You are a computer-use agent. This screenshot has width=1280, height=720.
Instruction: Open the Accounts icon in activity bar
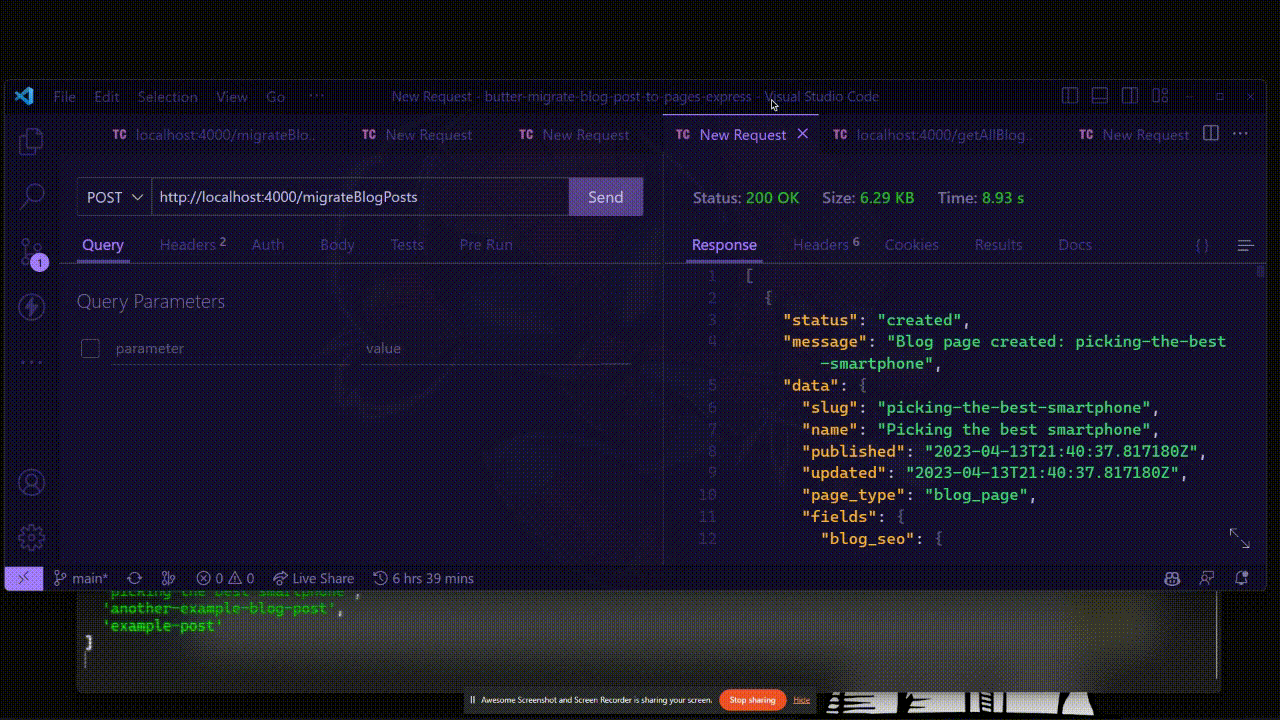(x=31, y=483)
